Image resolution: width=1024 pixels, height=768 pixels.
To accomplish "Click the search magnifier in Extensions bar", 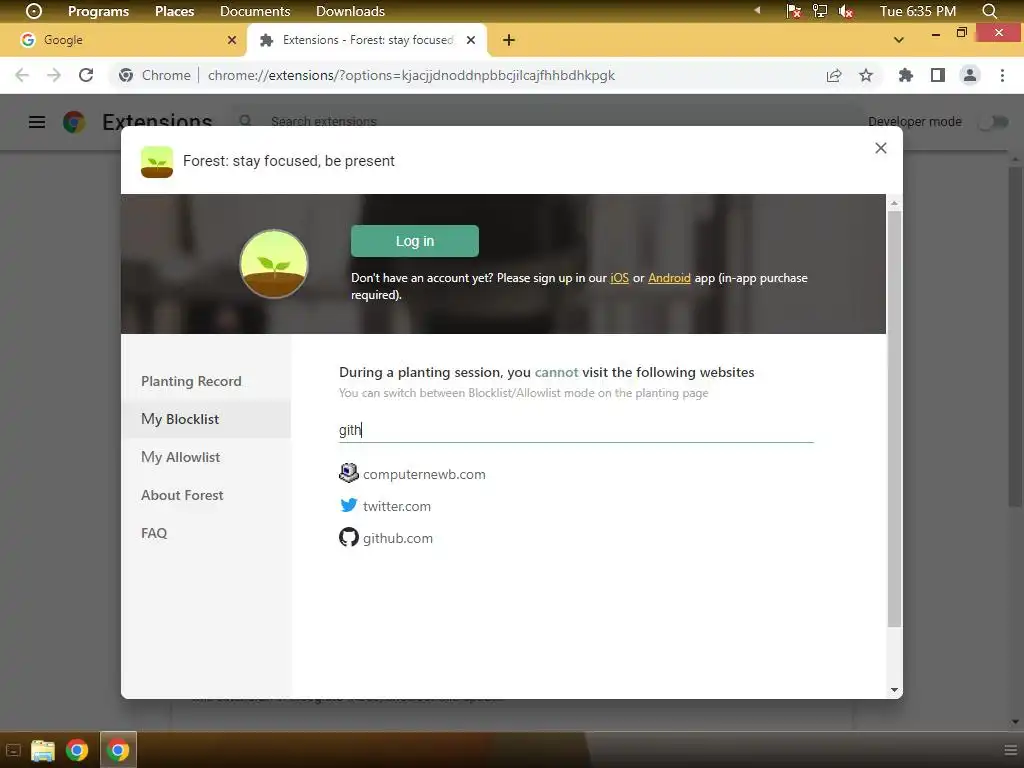I will click(x=245, y=121).
